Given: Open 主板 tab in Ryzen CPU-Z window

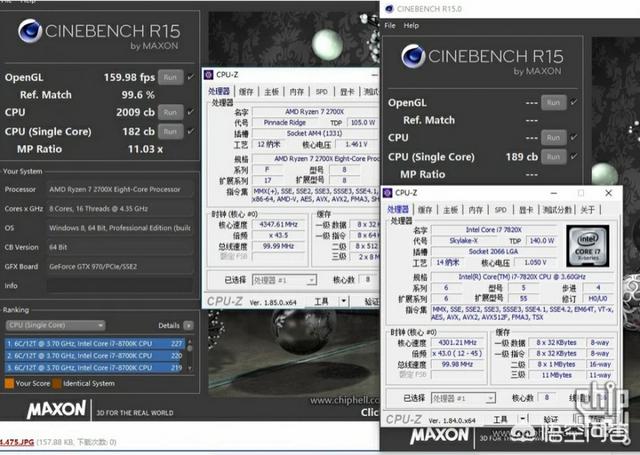Looking at the screenshot, I should tap(271, 92).
